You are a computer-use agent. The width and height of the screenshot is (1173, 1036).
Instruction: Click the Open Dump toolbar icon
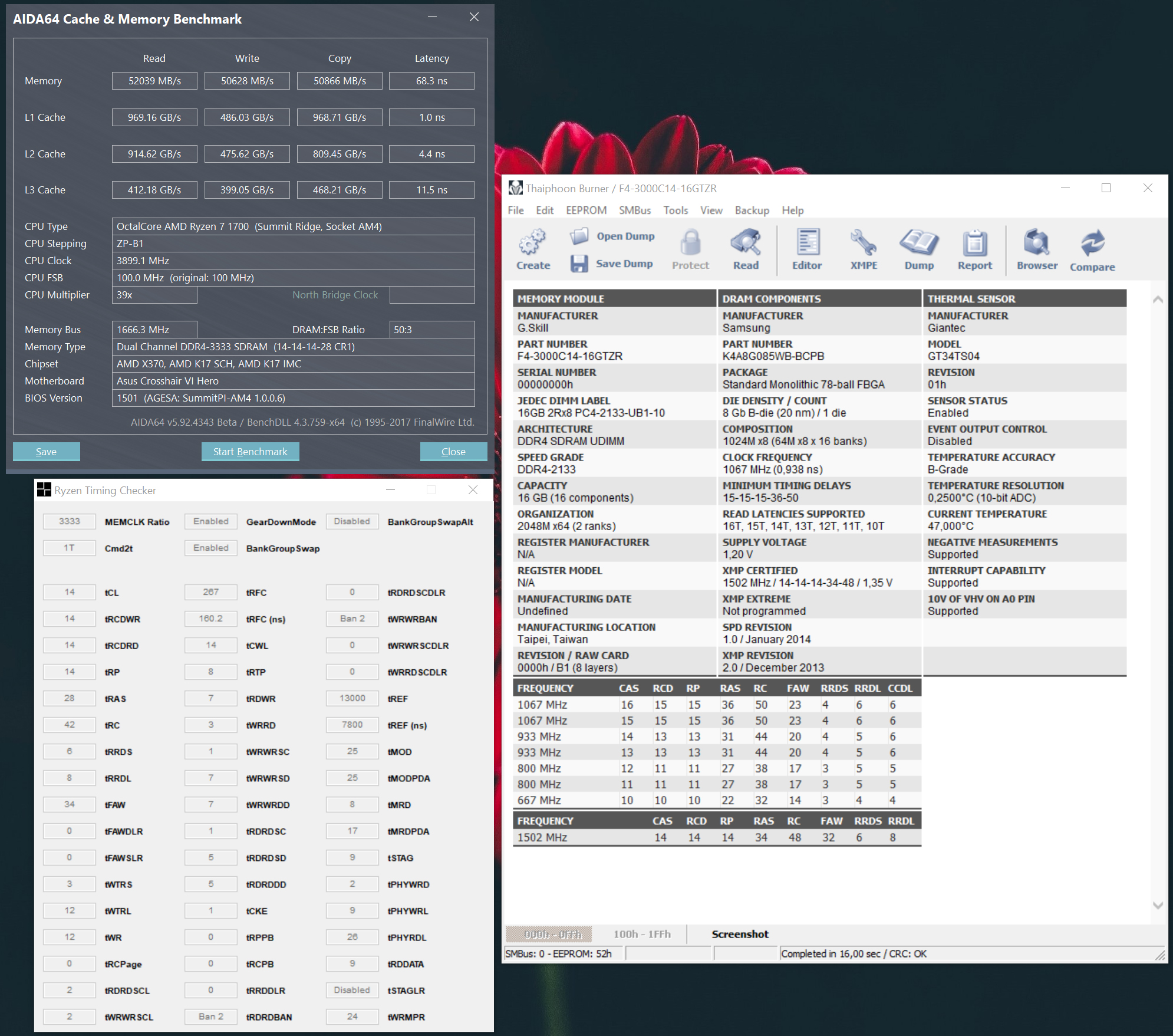pos(579,236)
